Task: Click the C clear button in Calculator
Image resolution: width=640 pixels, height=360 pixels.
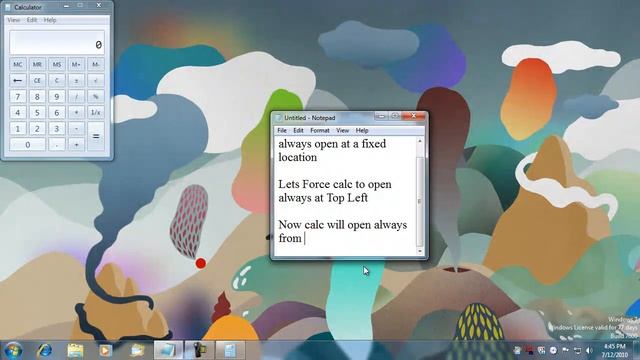Action: (57, 80)
